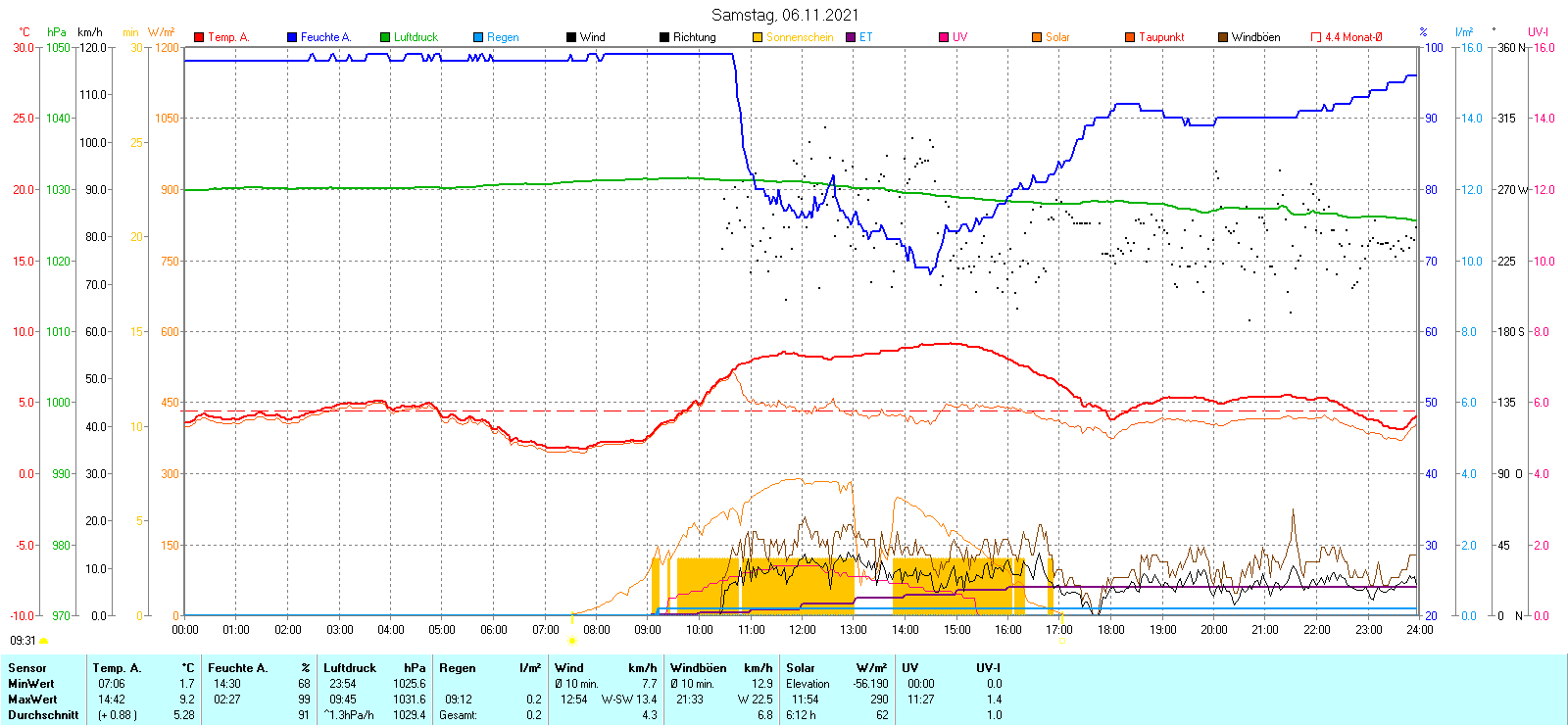Click the 24:00 tick label on time axis
This screenshot has width=1568, height=725.
tap(1419, 630)
